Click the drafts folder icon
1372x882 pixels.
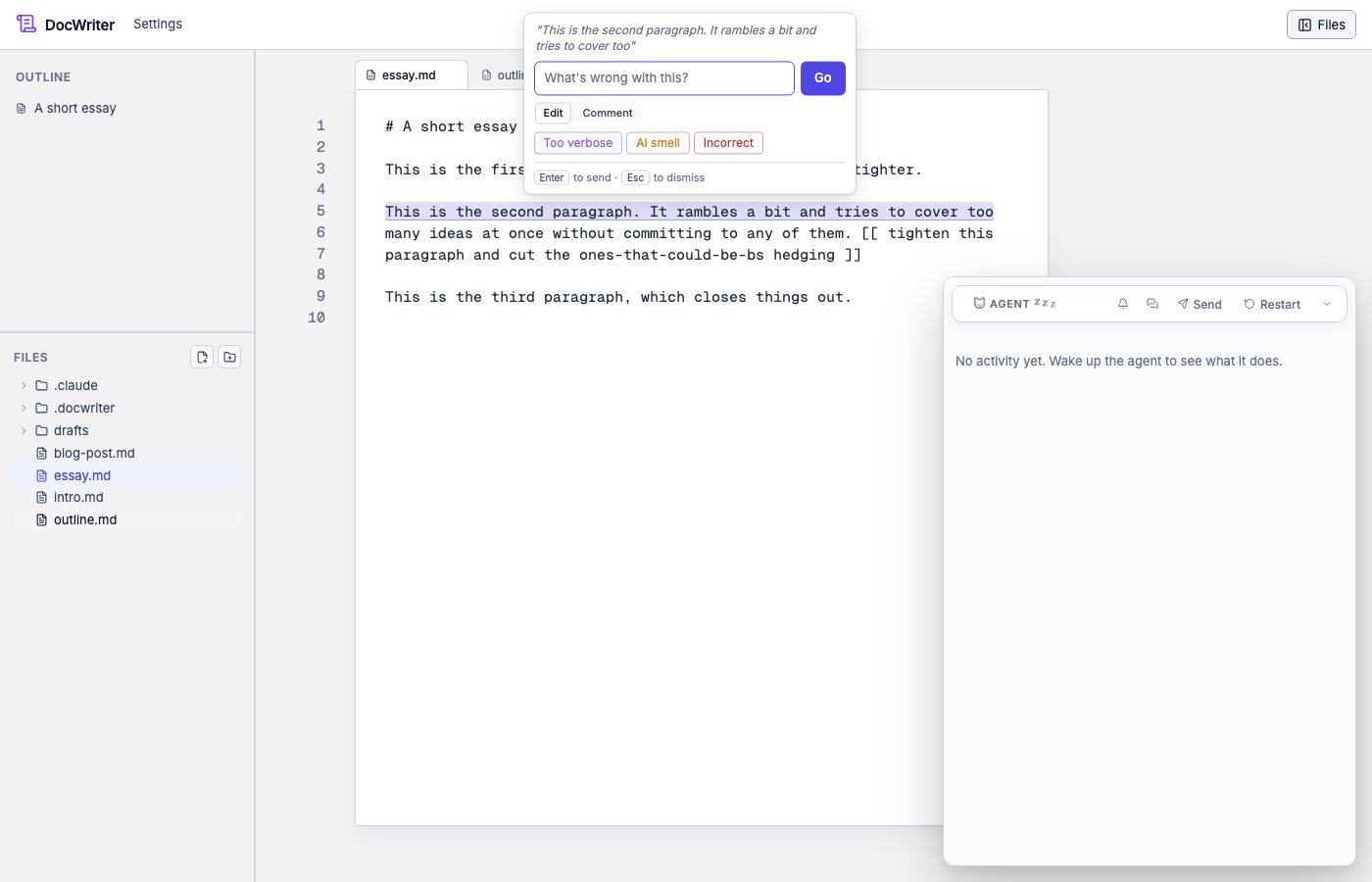[x=42, y=430]
